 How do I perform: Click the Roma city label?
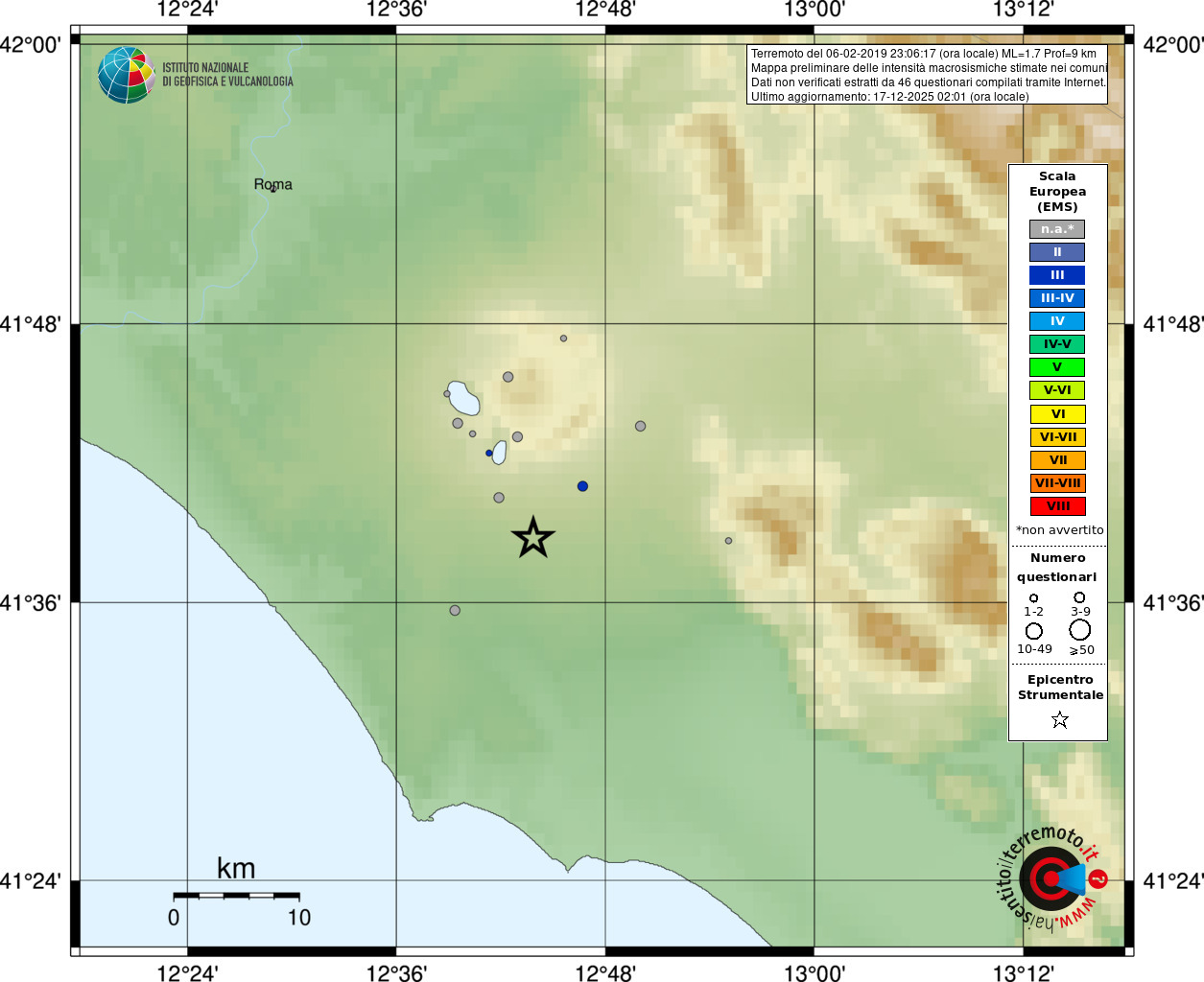[x=272, y=184]
